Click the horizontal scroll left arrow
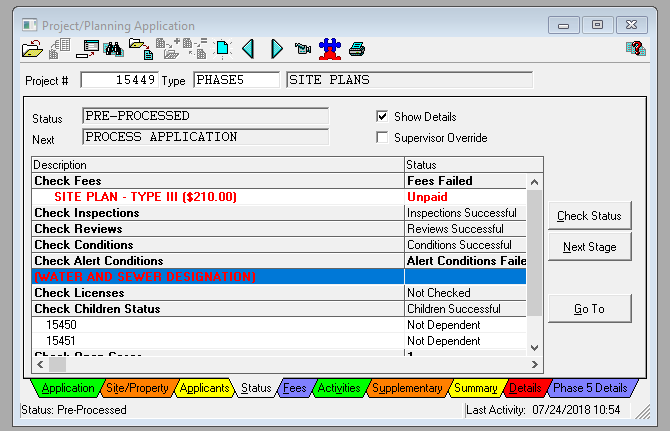The height and width of the screenshot is (431, 670). [40, 364]
